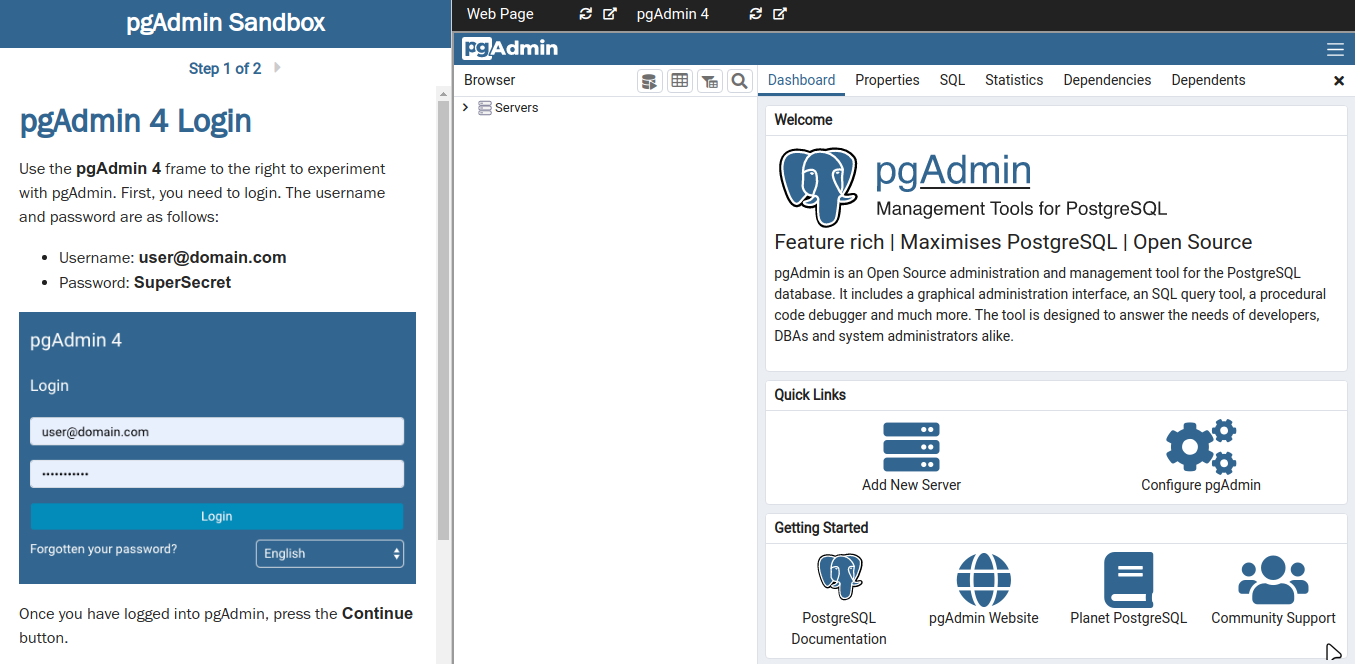The height and width of the screenshot is (664, 1355).
Task: Open the SQL tab
Action: 952,80
